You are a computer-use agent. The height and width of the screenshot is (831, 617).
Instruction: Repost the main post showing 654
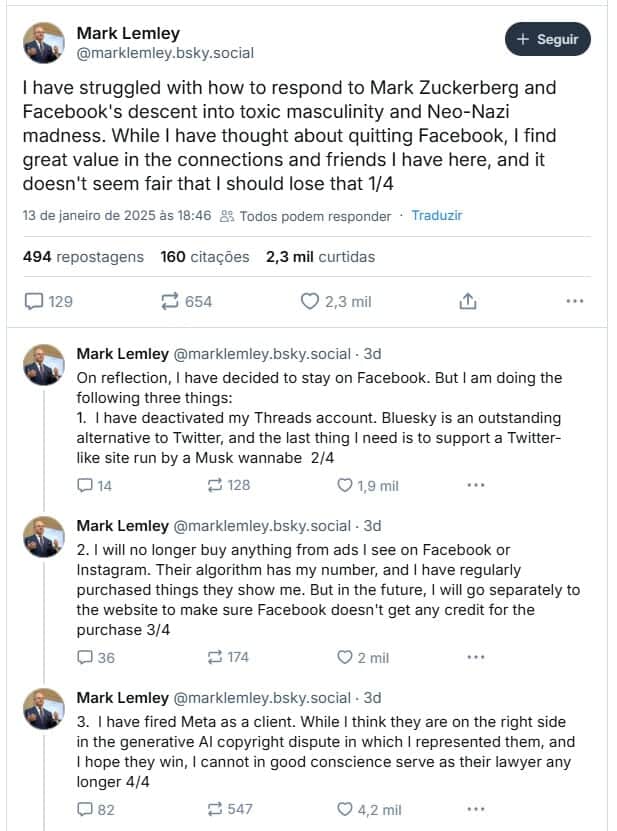pyautogui.click(x=186, y=302)
